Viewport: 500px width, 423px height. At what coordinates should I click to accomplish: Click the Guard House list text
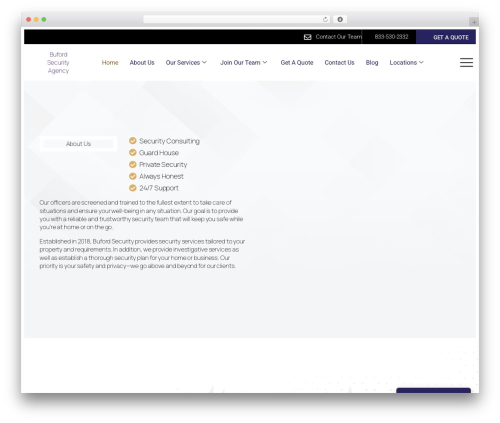click(159, 153)
